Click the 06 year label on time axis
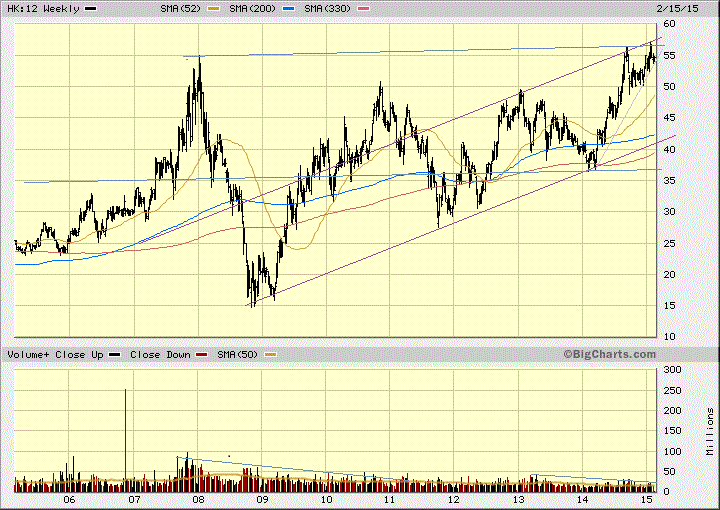The height and width of the screenshot is (510, 720). [x=69, y=500]
